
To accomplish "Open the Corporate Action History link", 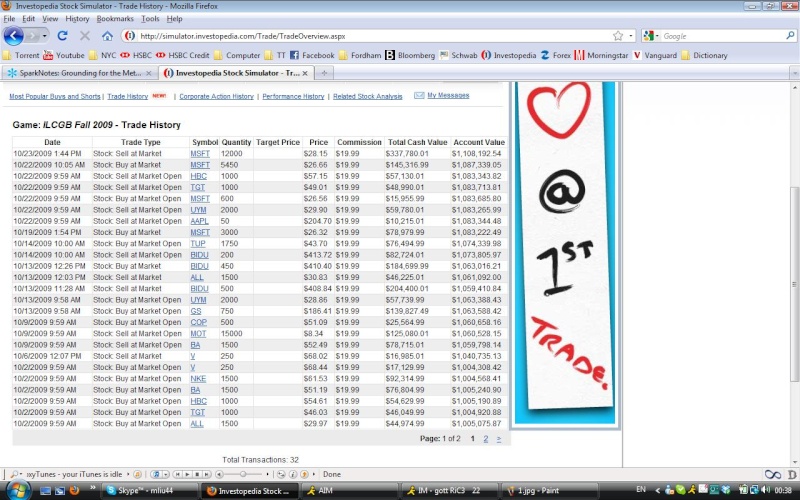I will point(216,96).
